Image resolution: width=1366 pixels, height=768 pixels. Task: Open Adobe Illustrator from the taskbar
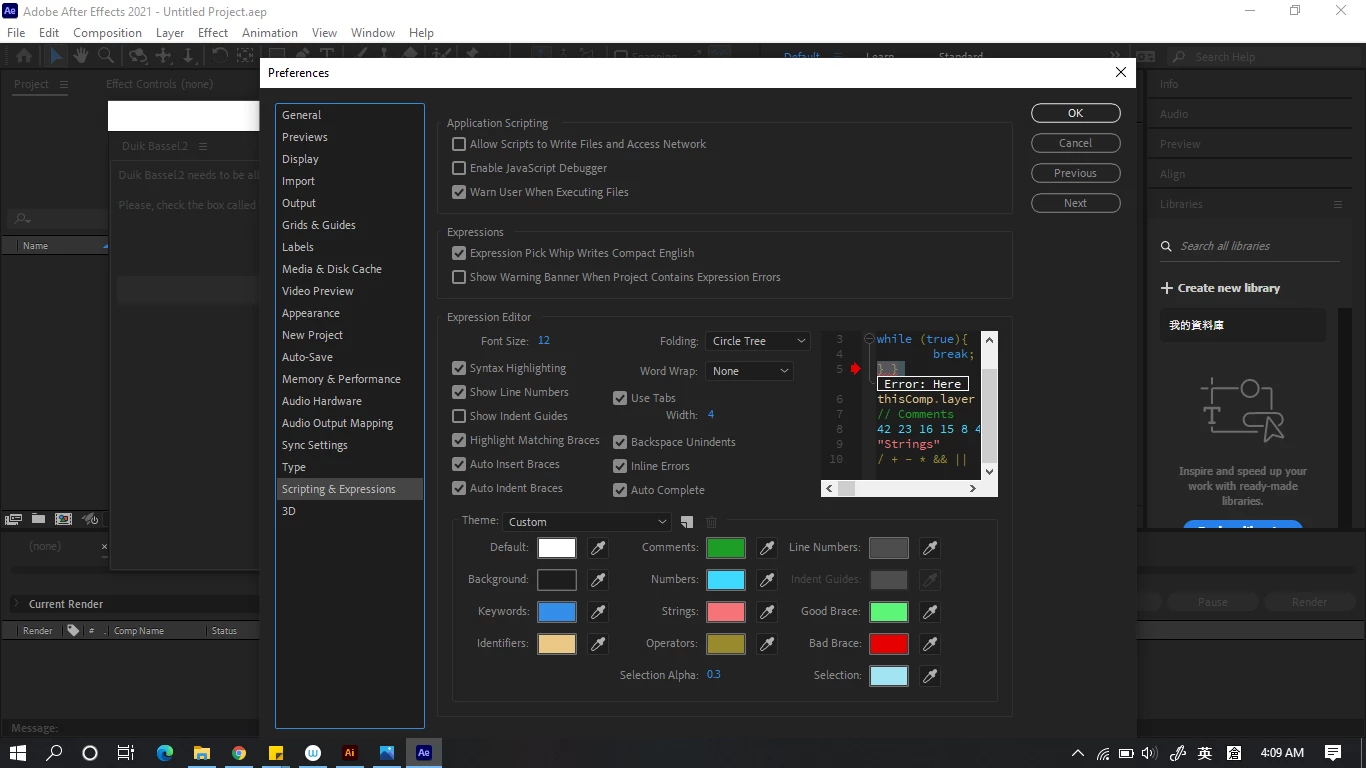349,753
